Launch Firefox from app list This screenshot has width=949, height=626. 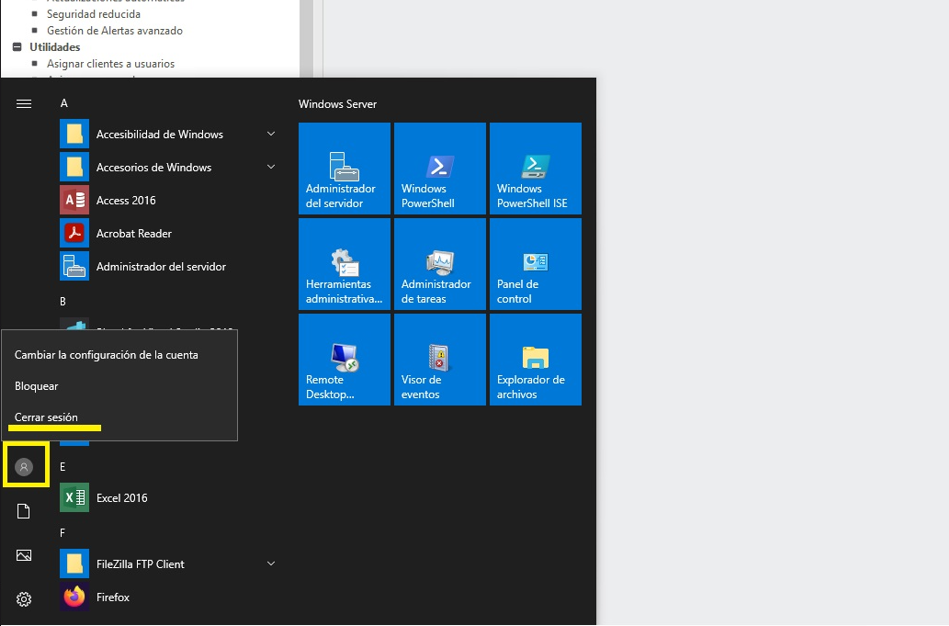[168, 598]
